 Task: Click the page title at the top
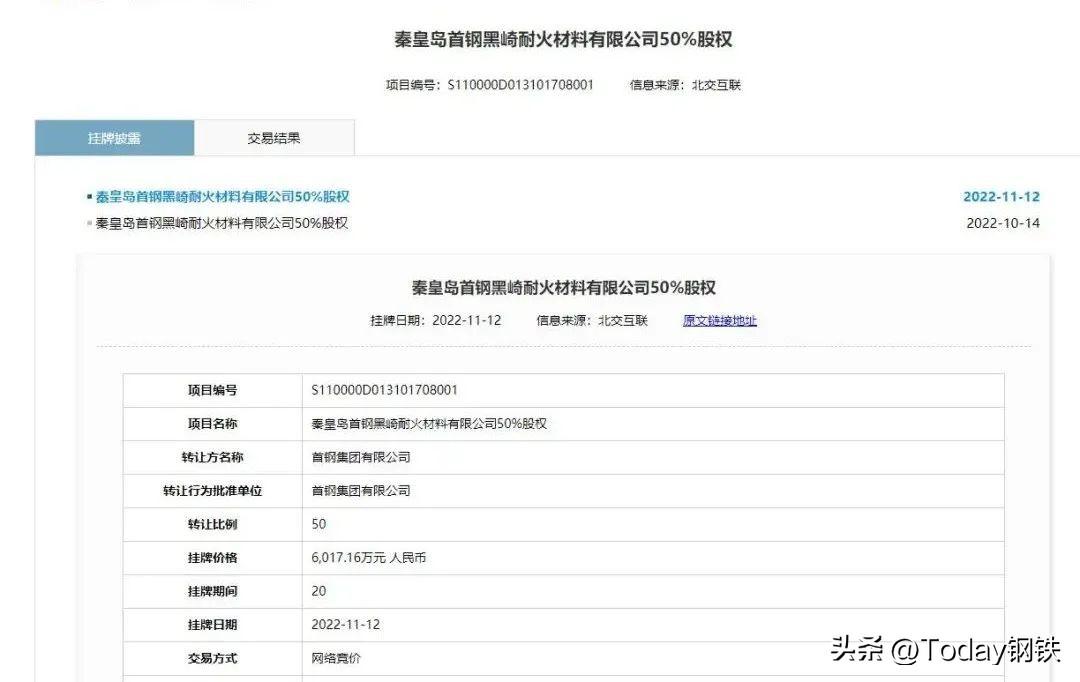563,39
